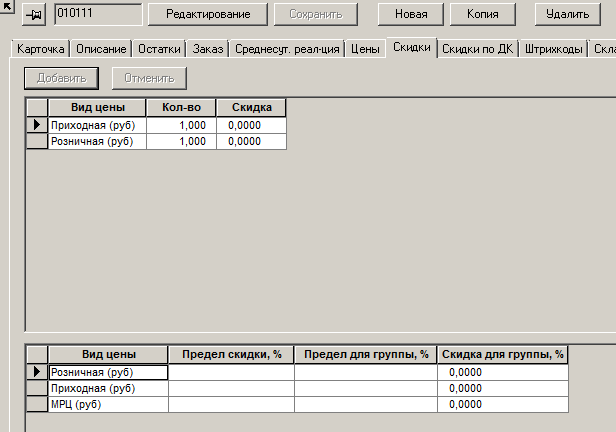Click the Редактирование button

[x=208, y=15]
